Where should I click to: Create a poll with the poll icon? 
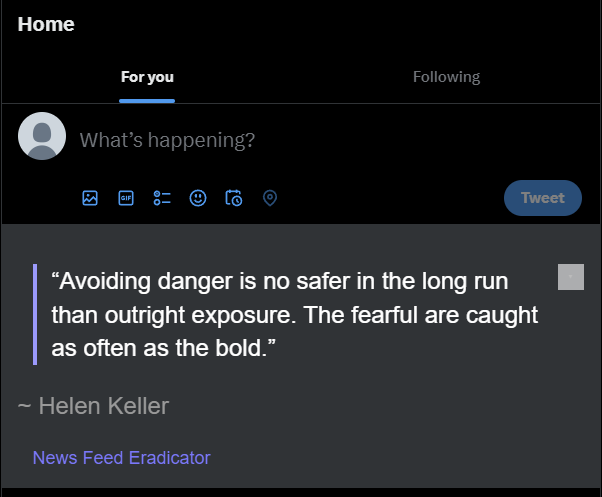pyautogui.click(x=162, y=198)
